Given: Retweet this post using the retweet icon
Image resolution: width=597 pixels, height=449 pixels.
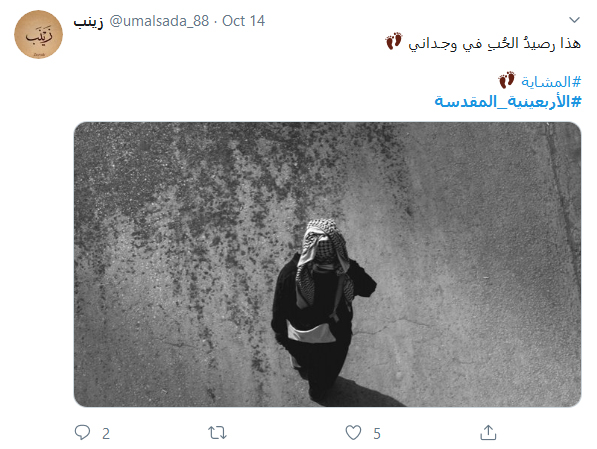Looking at the screenshot, I should 217,433.
